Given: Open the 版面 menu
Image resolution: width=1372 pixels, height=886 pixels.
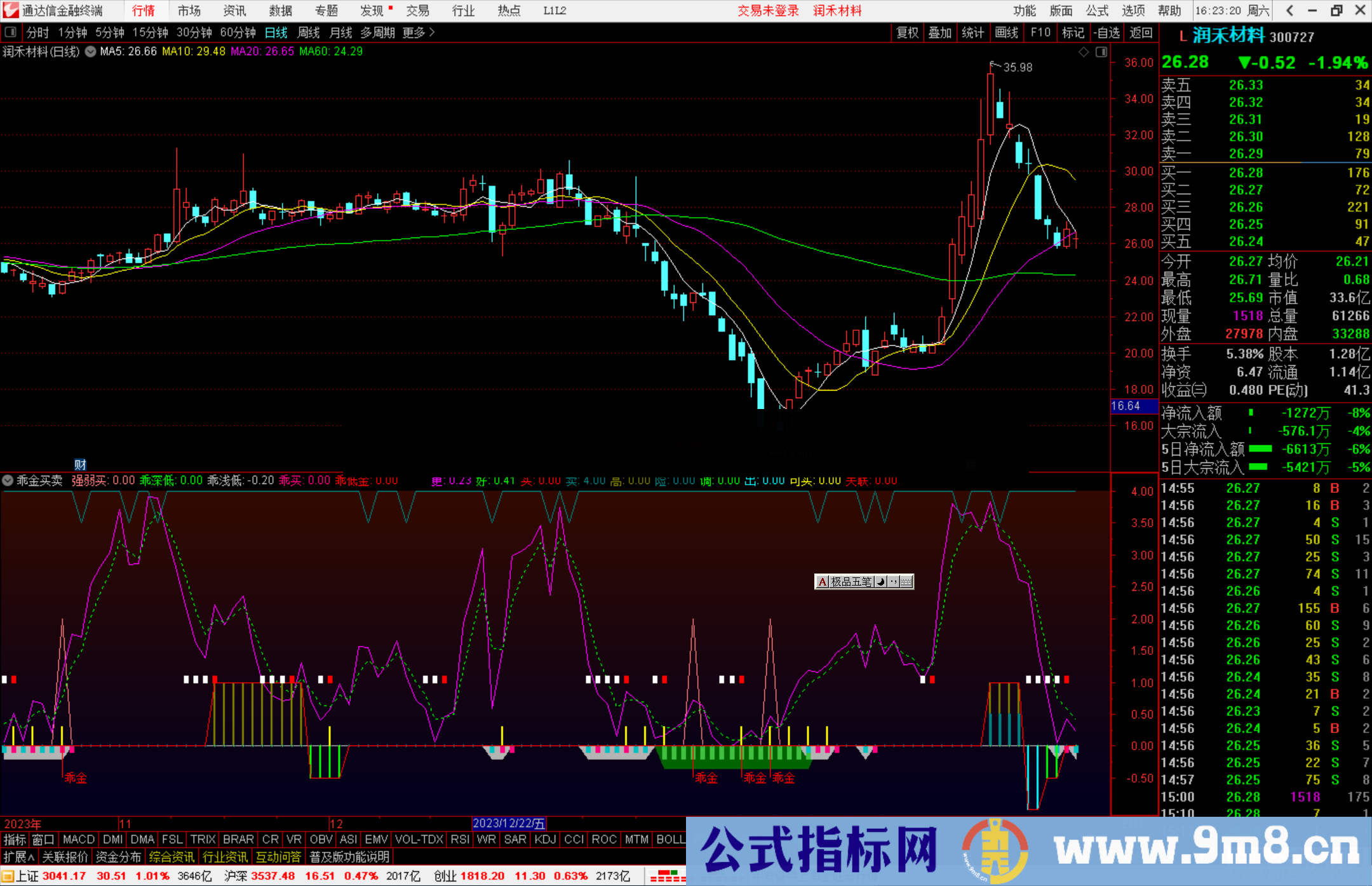Looking at the screenshot, I should pyautogui.click(x=1061, y=11).
